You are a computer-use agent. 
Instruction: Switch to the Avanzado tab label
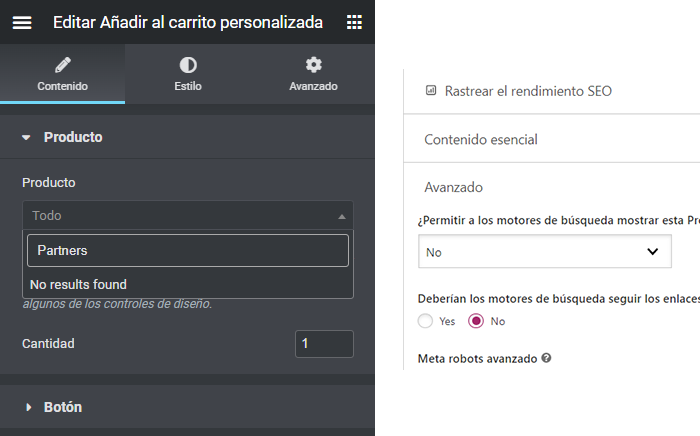pos(313,86)
